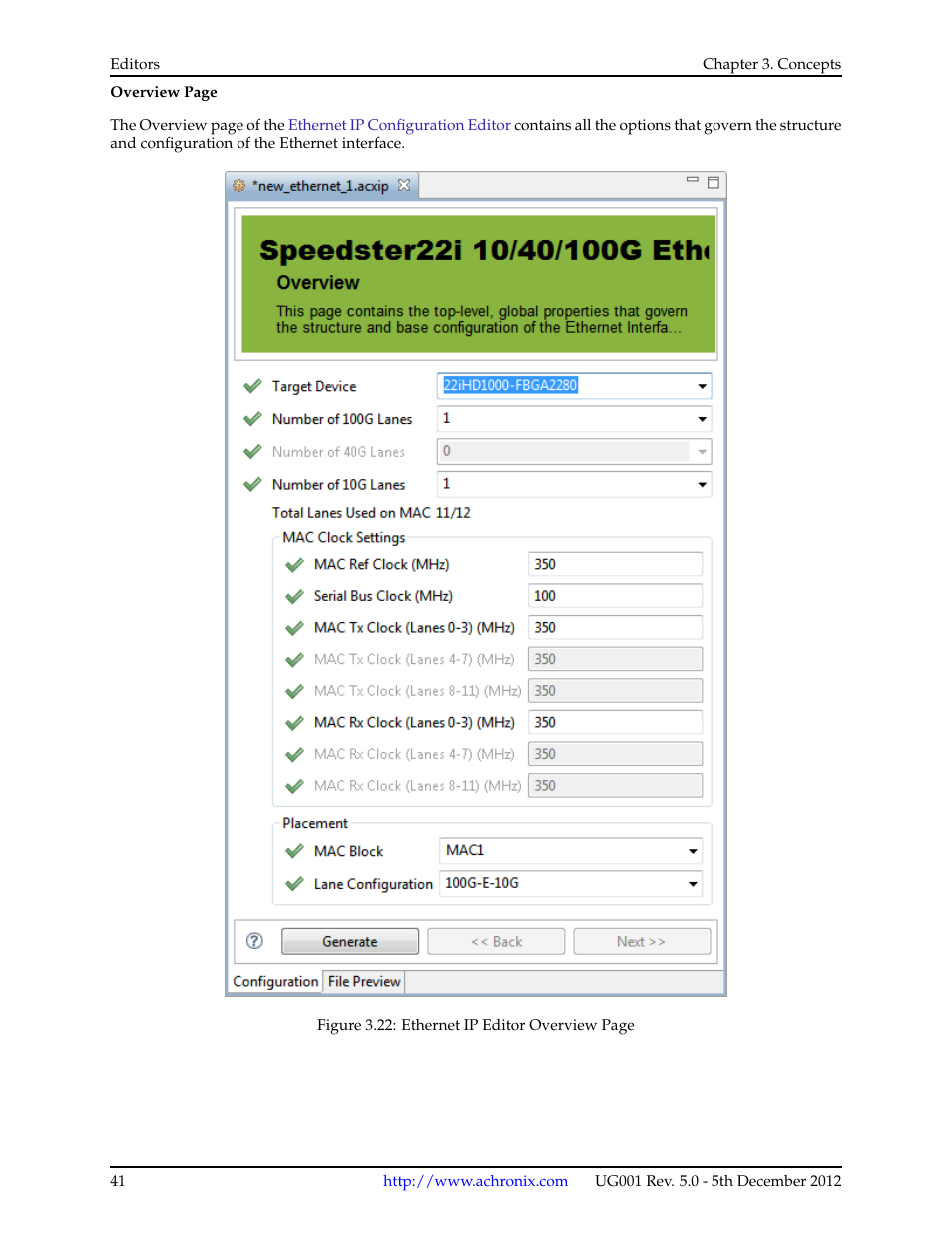
Task: Click the << Back button
Action: 496,941
